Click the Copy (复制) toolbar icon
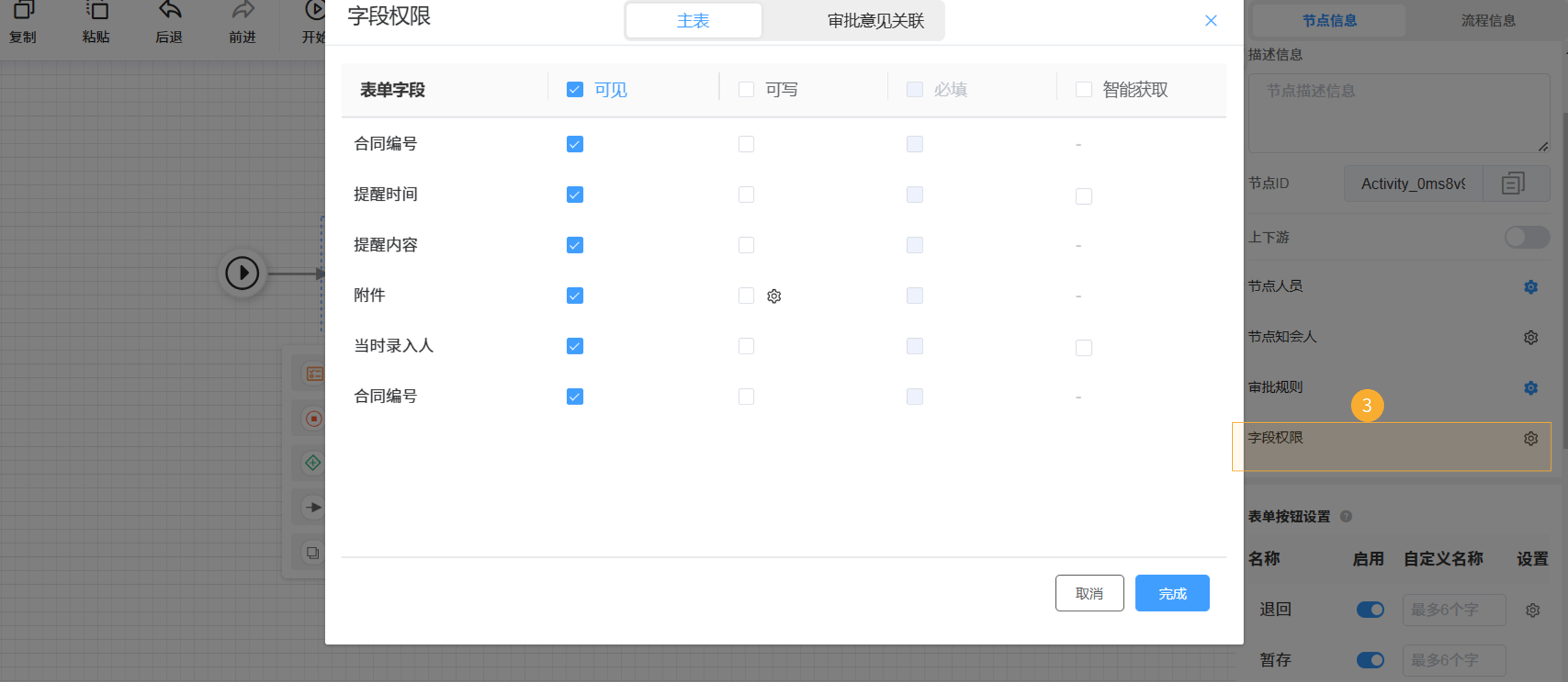Screen dimensions: 1568x682 pyautogui.click(x=23, y=11)
